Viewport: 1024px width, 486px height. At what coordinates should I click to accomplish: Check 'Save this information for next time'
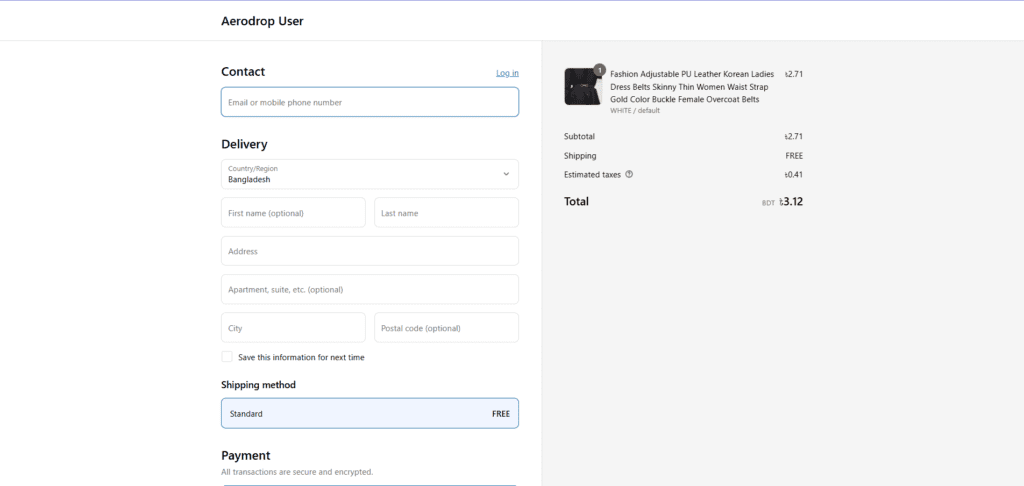pos(227,357)
